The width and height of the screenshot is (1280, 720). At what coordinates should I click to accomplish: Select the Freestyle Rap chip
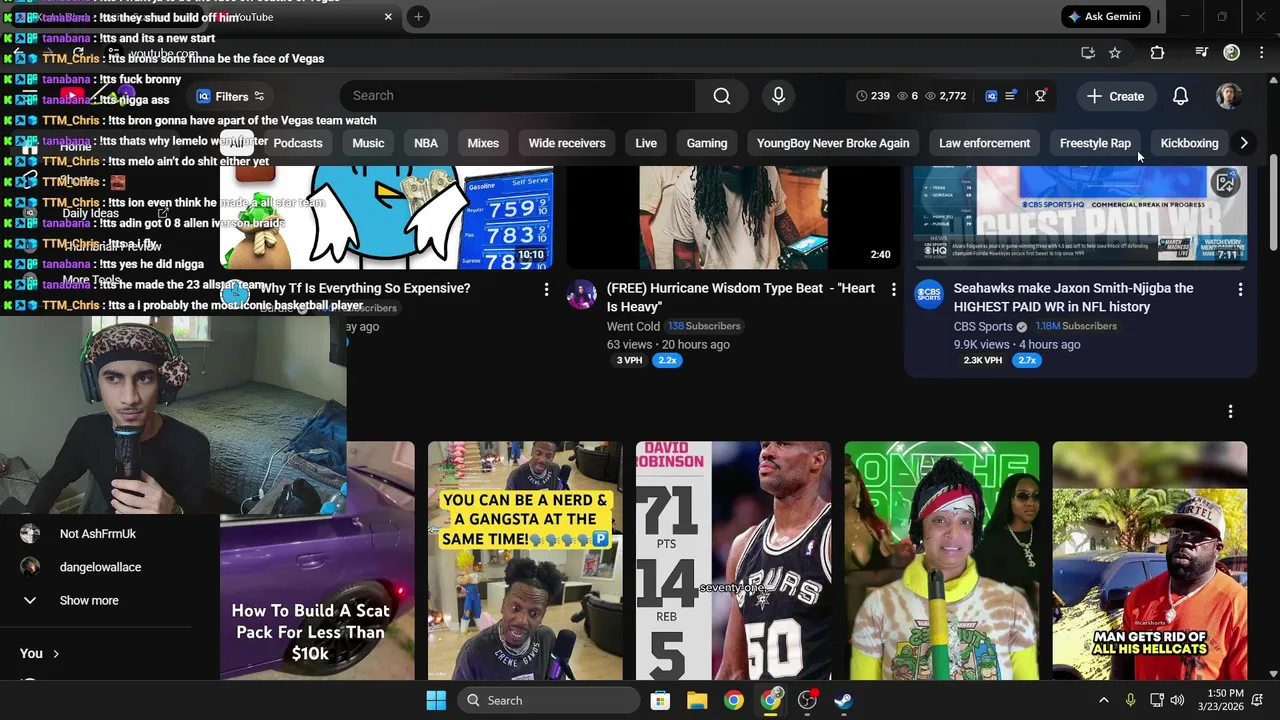pyautogui.click(x=1095, y=143)
